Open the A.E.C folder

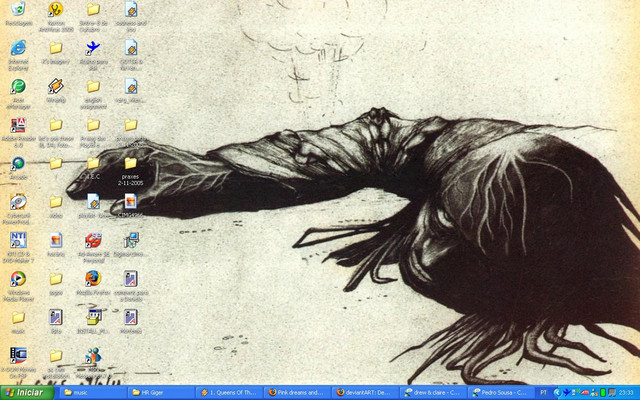pyautogui.click(x=93, y=163)
